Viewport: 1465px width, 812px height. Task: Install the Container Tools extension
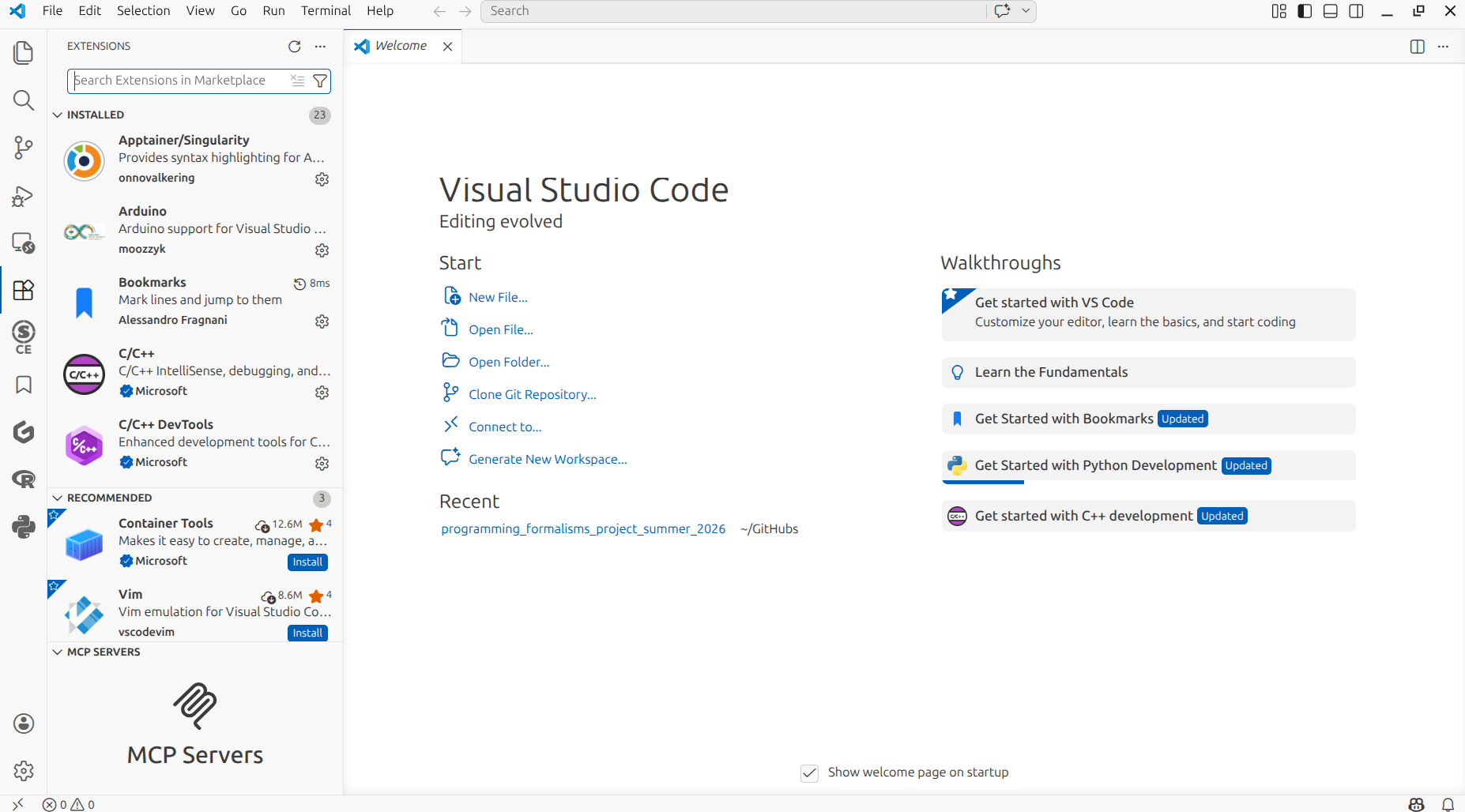(x=307, y=562)
